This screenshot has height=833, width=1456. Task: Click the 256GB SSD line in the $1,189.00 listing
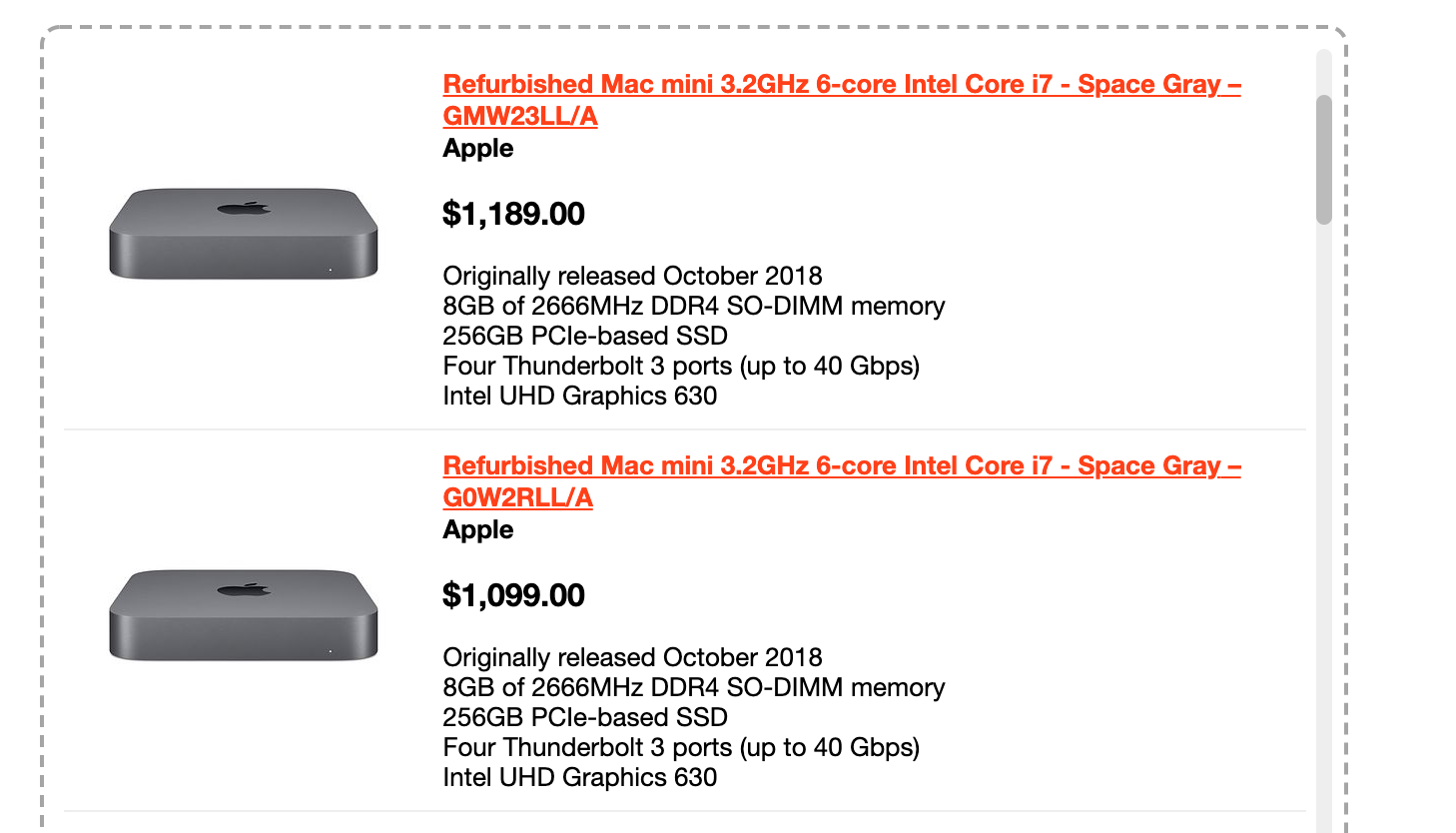tap(585, 336)
